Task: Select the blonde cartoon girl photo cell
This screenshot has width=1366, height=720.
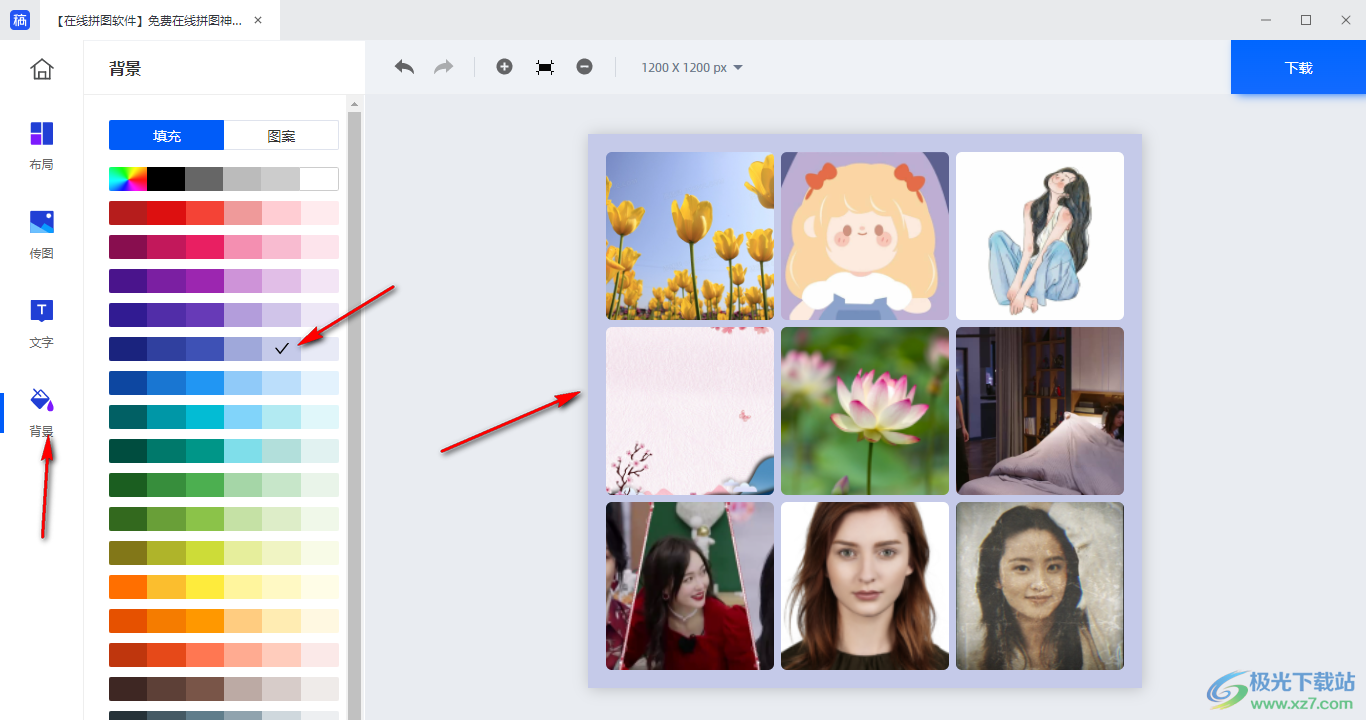Action: [x=865, y=236]
